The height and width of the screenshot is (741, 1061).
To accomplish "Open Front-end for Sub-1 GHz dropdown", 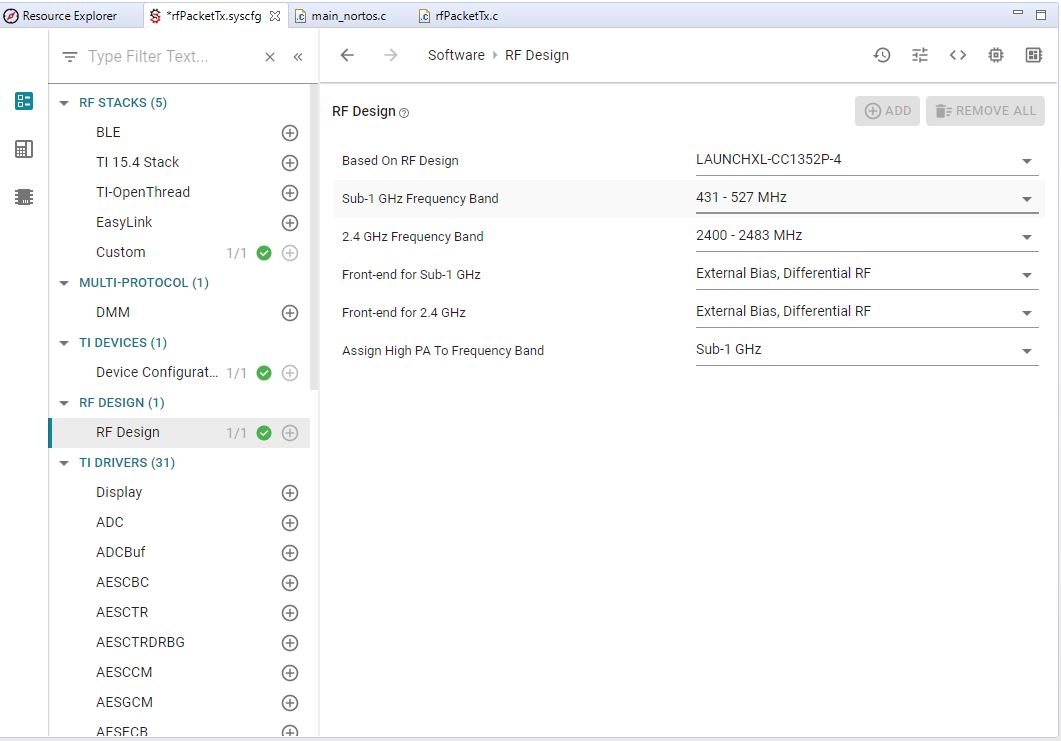I will click(867, 274).
